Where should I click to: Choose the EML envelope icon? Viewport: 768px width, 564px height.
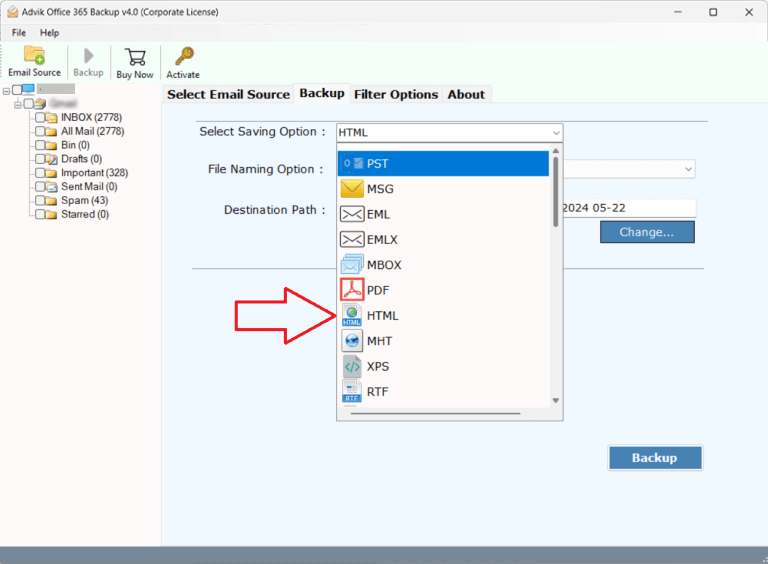(x=352, y=214)
